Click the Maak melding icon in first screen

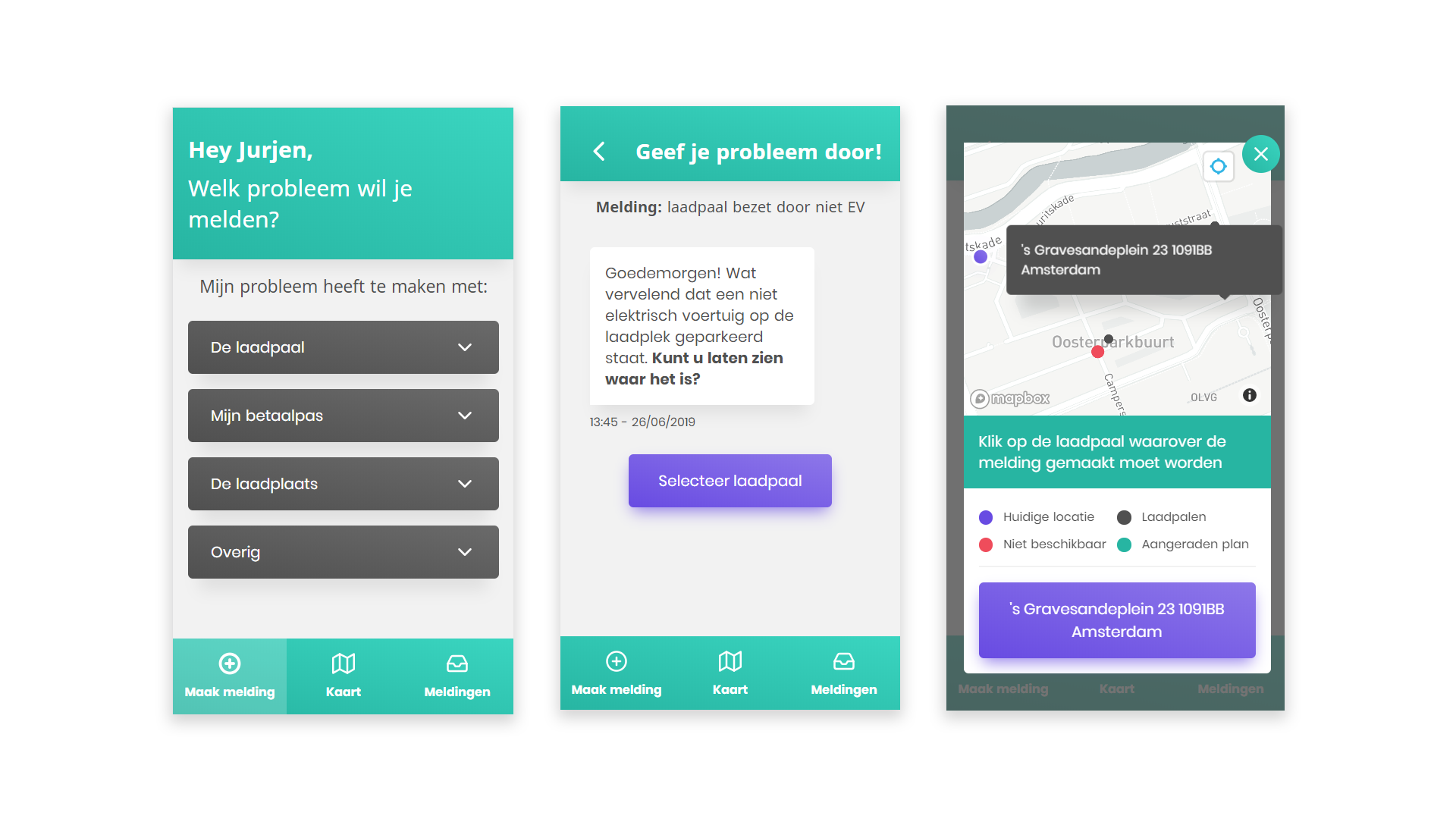pos(231,660)
